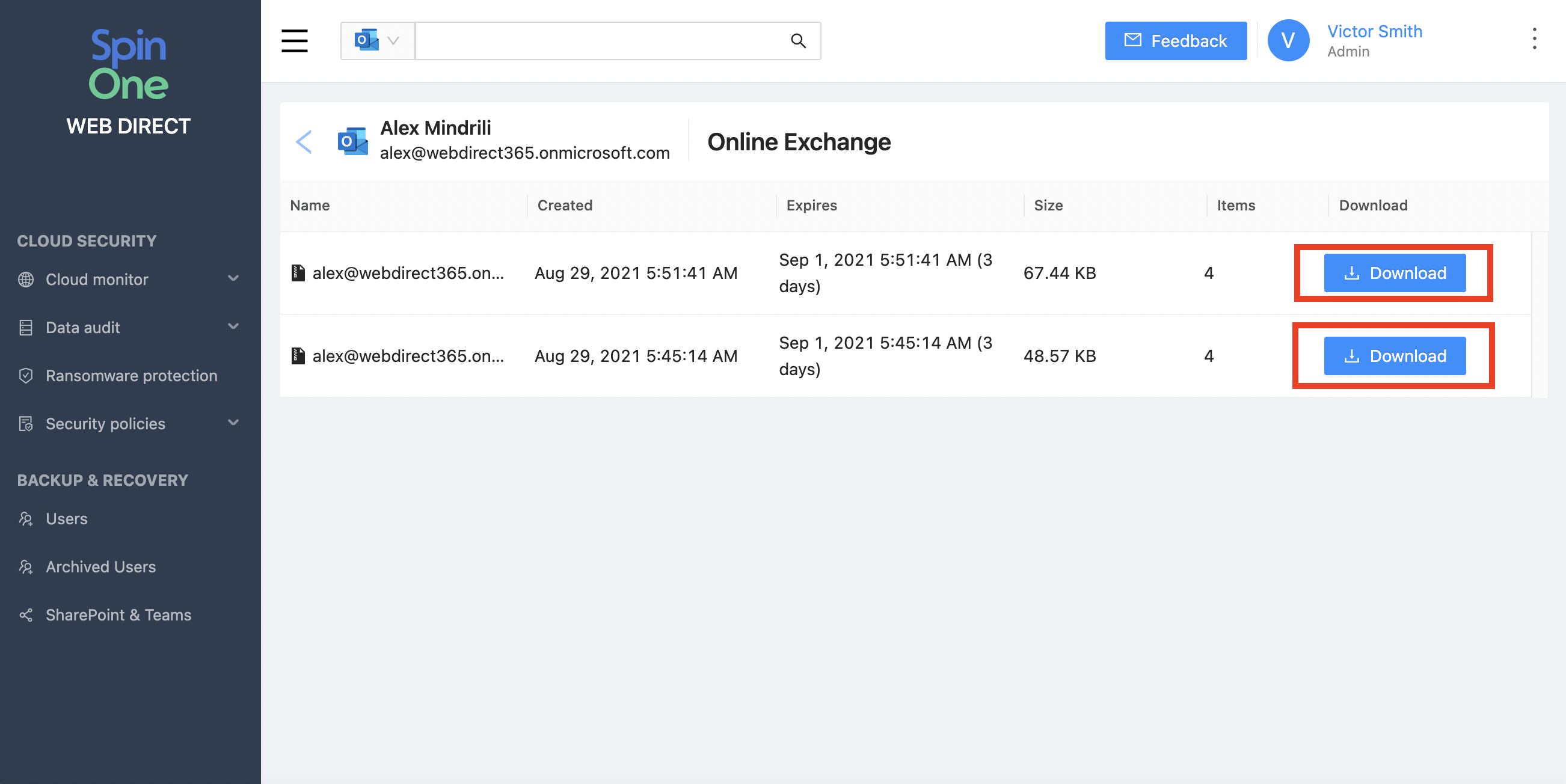This screenshot has width=1566, height=784.
Task: Click the Victor Smith name link
Action: pos(1374,32)
